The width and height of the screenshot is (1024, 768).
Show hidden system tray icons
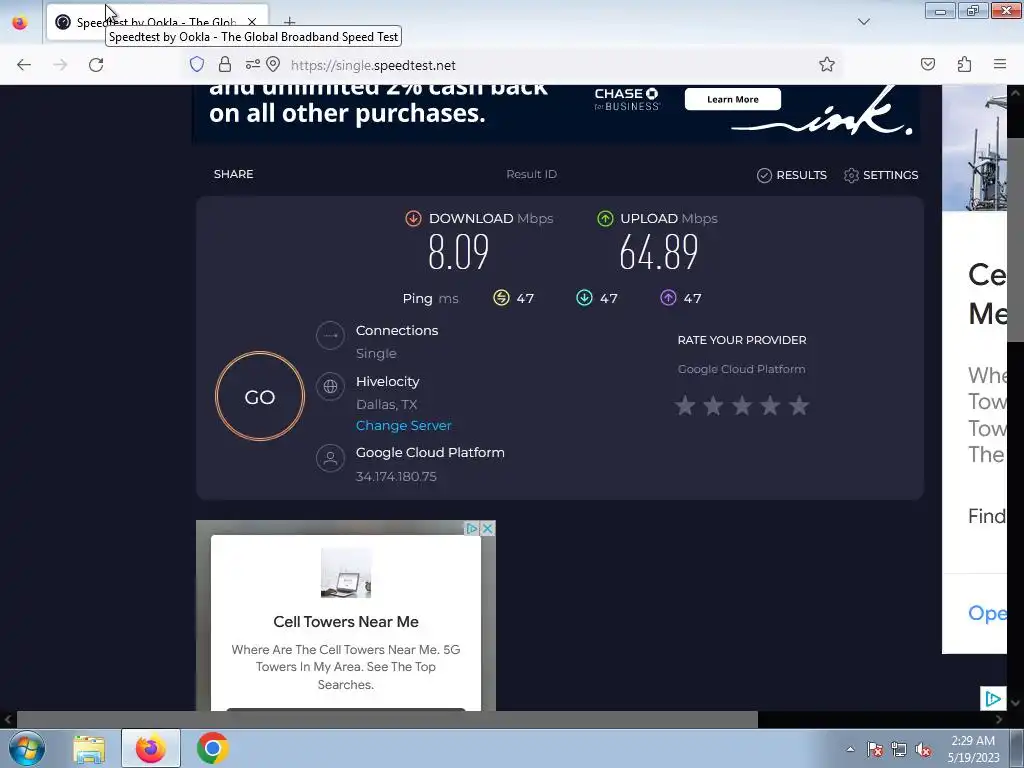coord(850,749)
